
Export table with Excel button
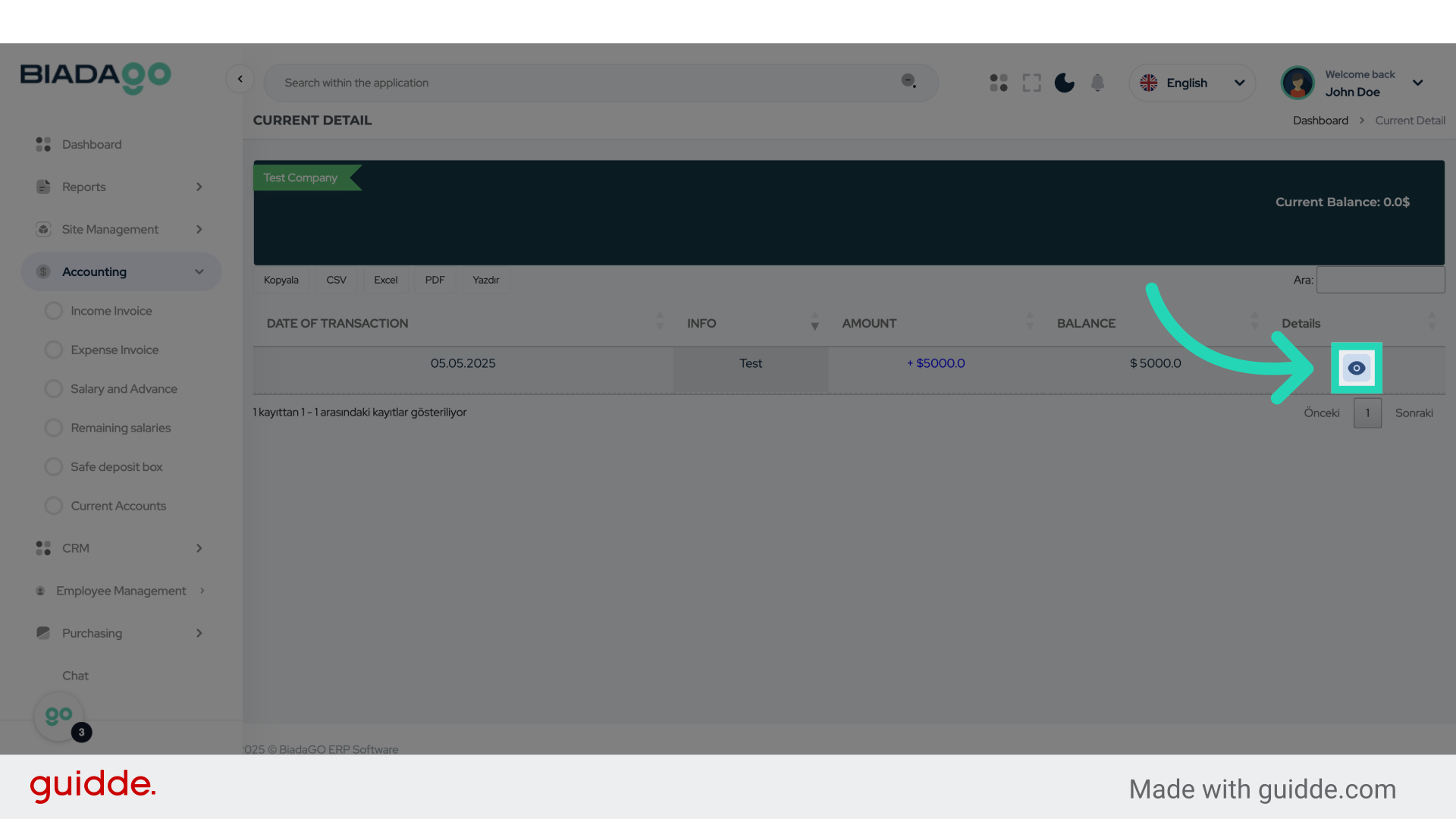[x=385, y=280]
